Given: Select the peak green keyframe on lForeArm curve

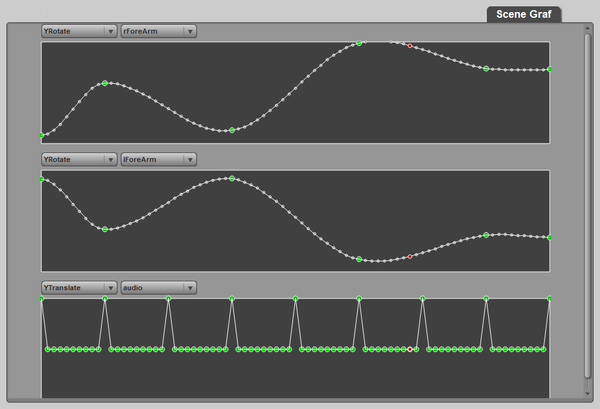Looking at the screenshot, I should tap(232, 179).
